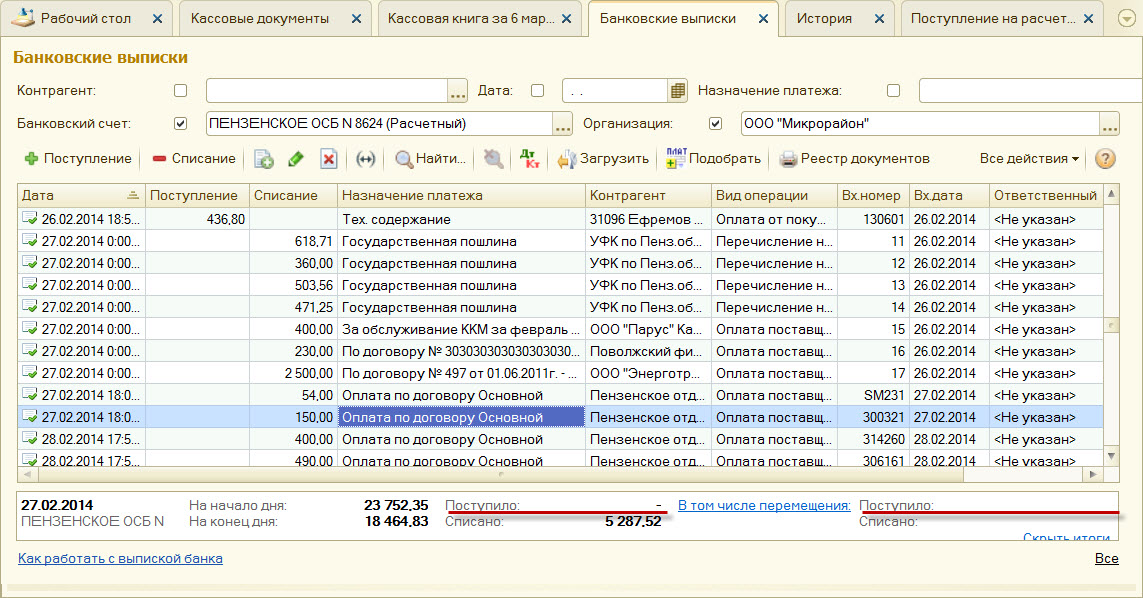
Task: Click the copy document icon in toolbar
Action: [x=264, y=159]
